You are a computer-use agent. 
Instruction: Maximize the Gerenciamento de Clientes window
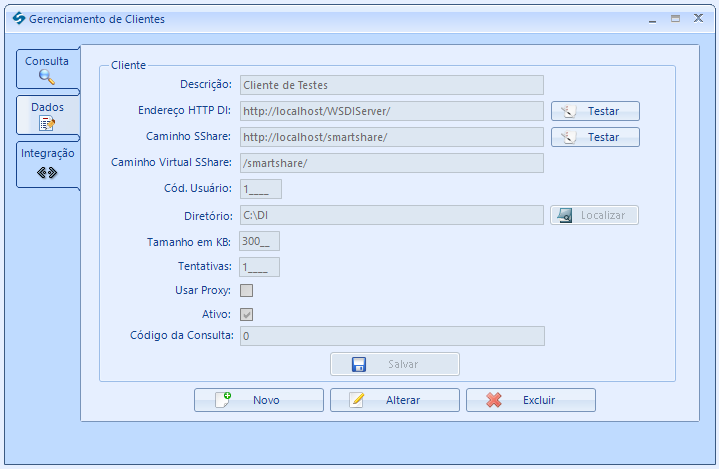click(x=675, y=18)
